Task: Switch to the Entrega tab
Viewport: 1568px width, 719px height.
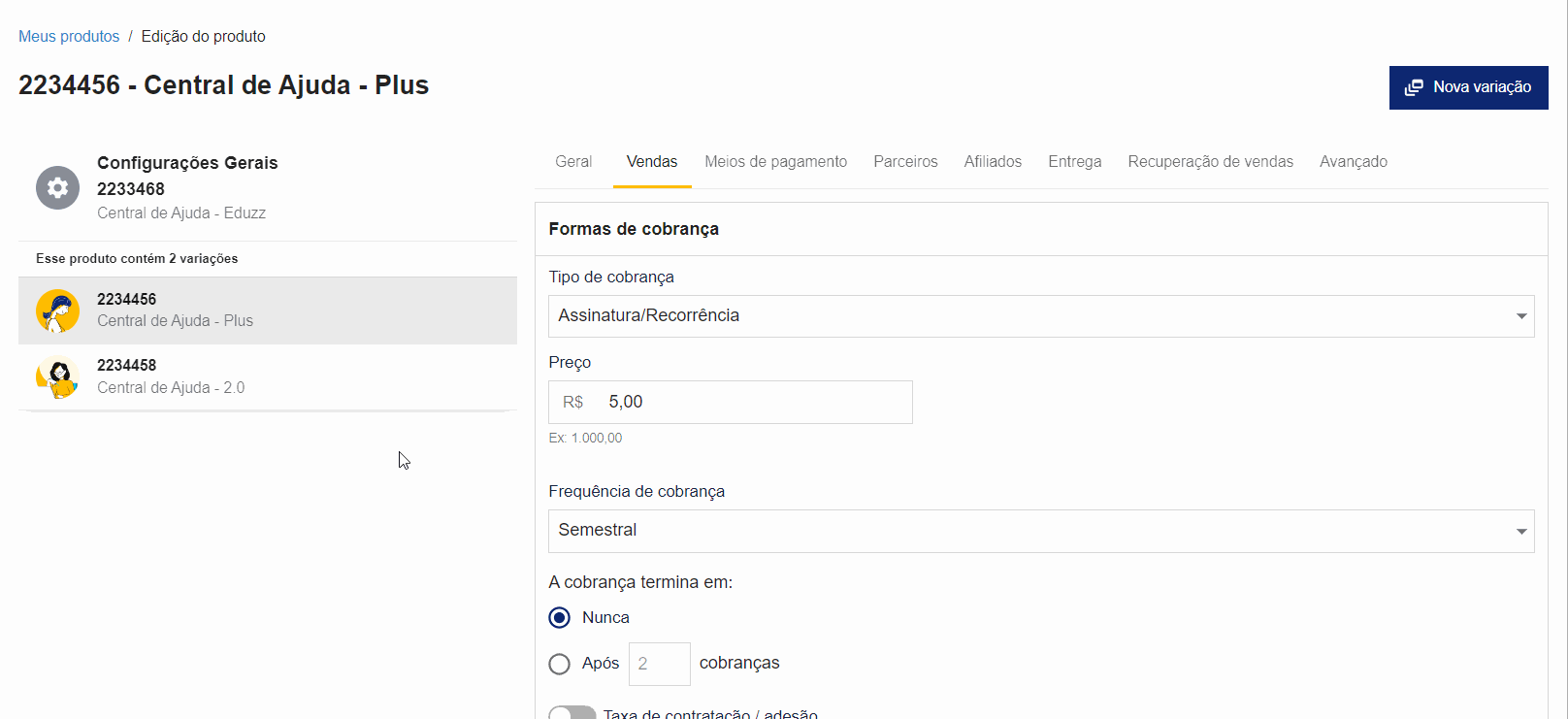Action: pos(1074,162)
